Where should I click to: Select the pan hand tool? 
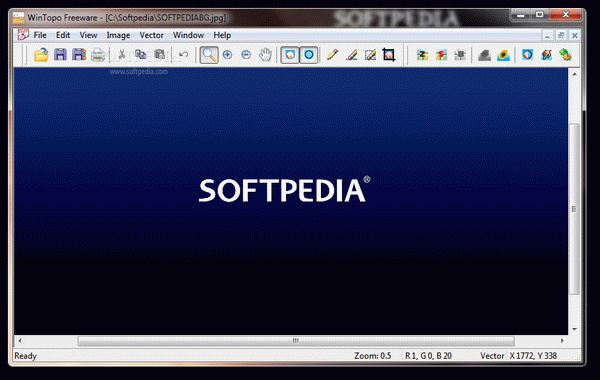pos(265,55)
